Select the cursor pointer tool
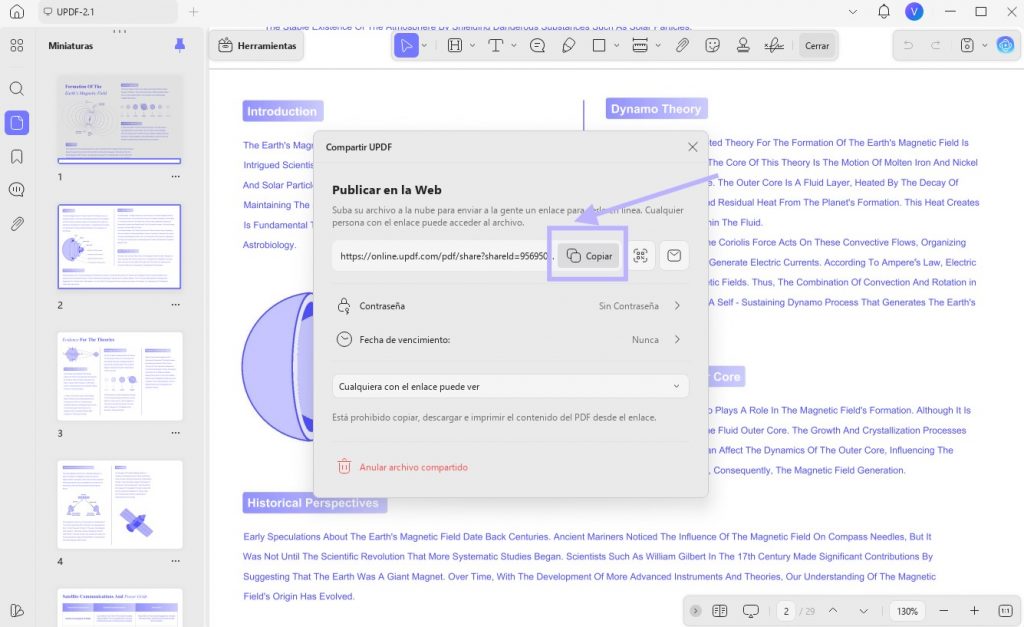 [406, 45]
